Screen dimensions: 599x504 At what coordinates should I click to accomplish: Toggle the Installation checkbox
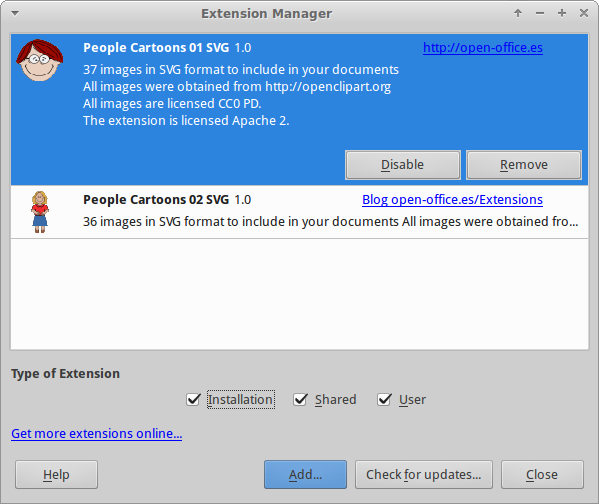(x=193, y=399)
